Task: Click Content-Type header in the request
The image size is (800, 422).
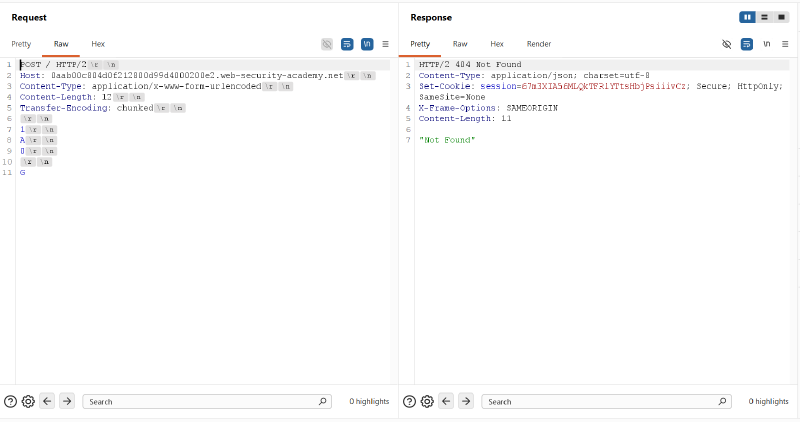Action: [x=140, y=86]
